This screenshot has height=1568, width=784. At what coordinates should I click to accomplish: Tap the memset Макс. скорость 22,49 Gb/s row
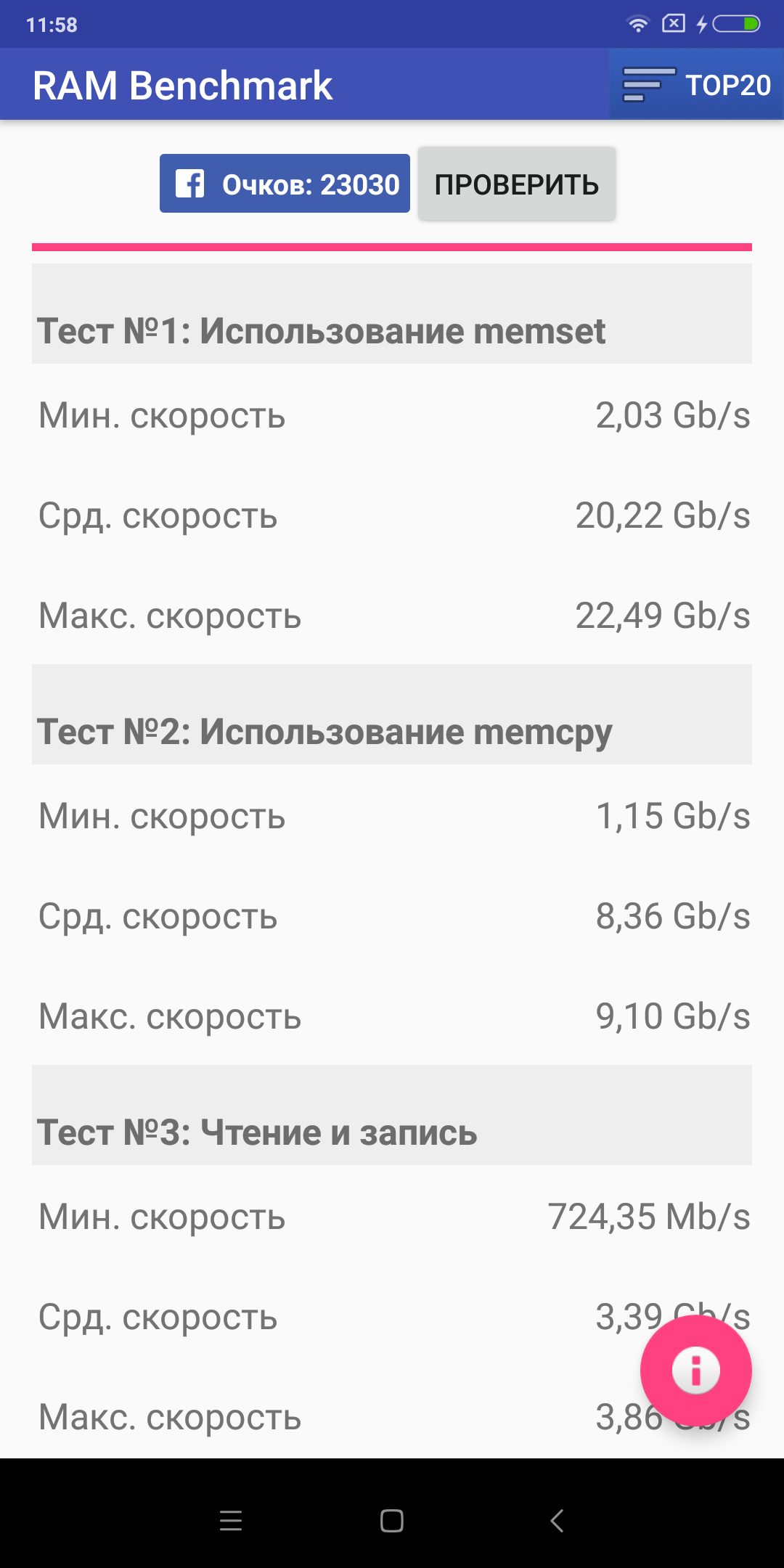[392, 616]
